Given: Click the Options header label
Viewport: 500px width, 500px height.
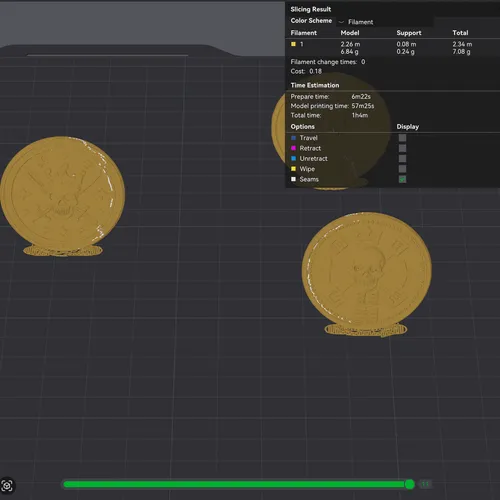Looking at the screenshot, I should click(303, 127).
